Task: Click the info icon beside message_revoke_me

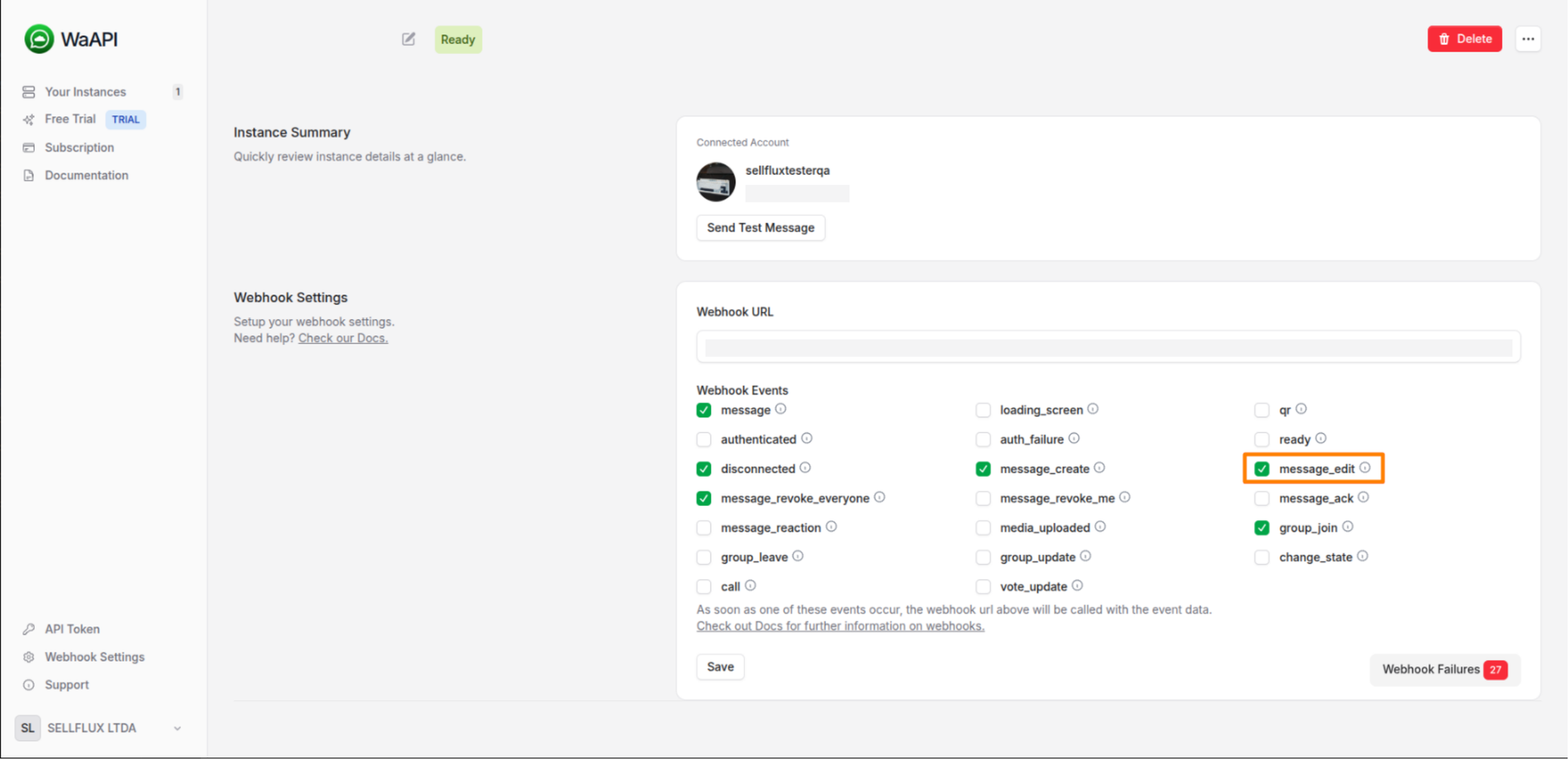Action: [x=1125, y=497]
